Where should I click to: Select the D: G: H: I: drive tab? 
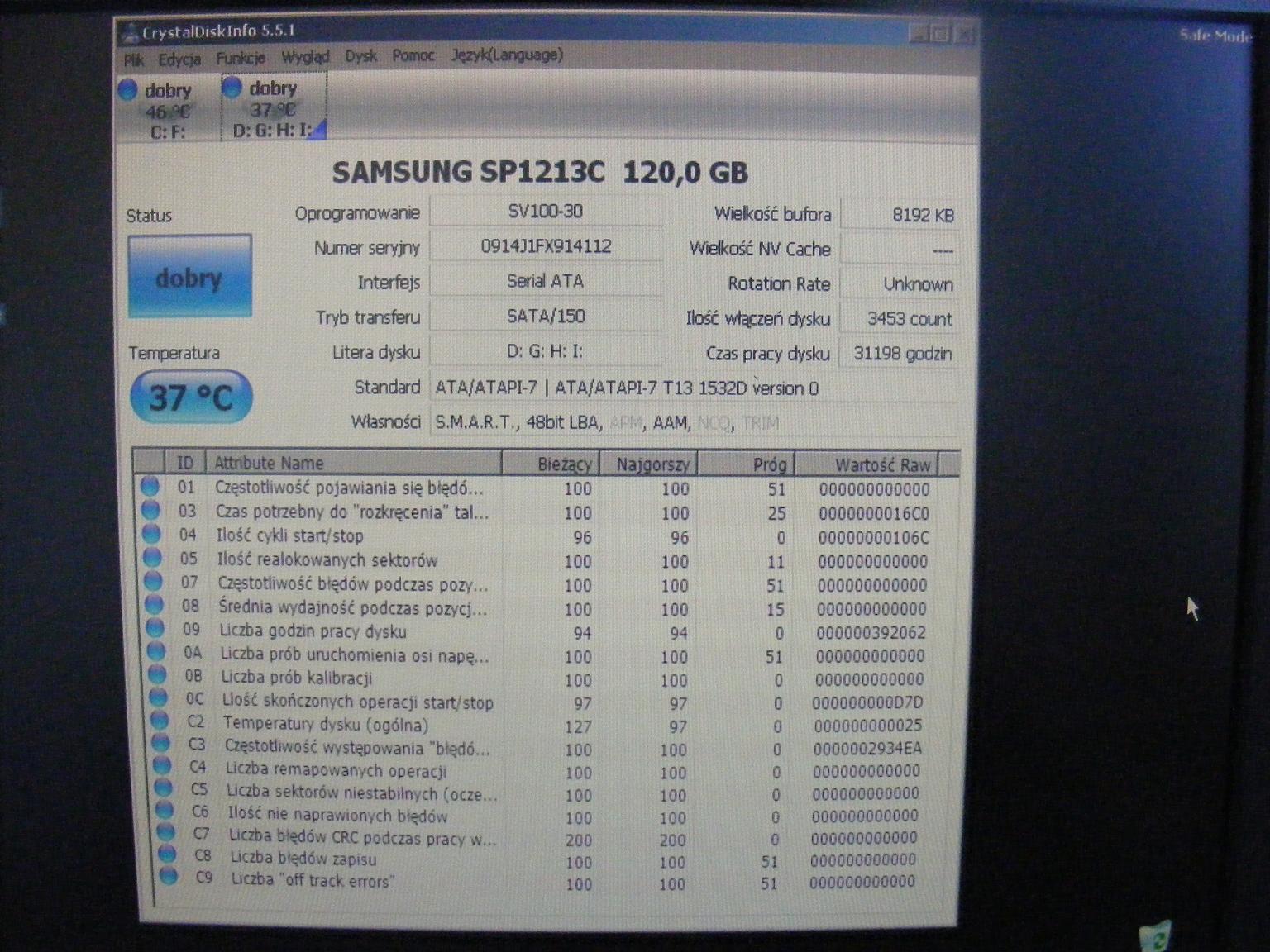tap(273, 106)
